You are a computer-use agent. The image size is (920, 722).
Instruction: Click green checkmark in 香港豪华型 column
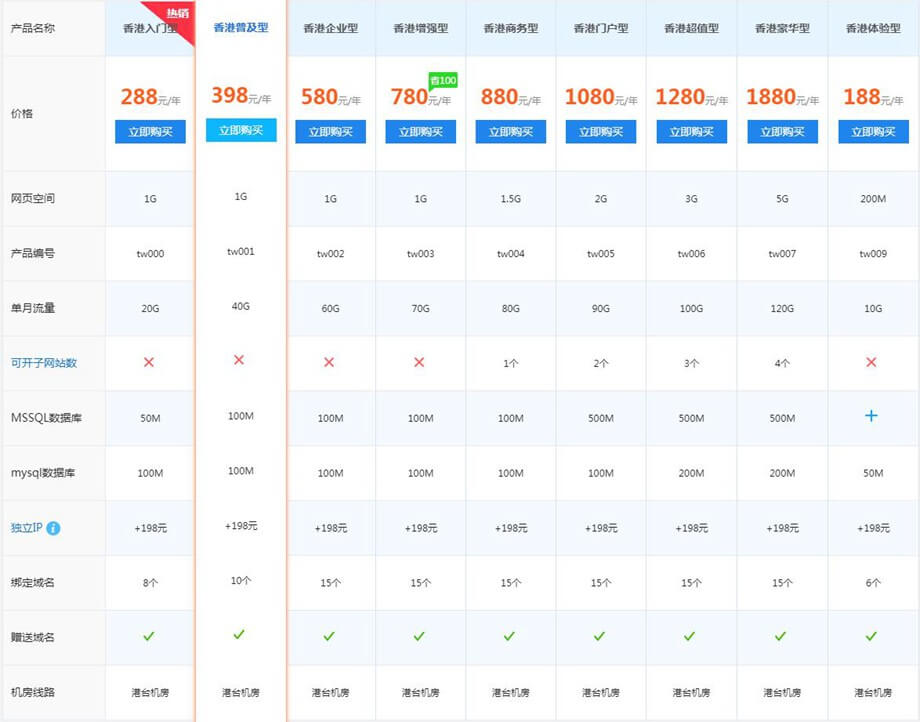[x=781, y=636]
